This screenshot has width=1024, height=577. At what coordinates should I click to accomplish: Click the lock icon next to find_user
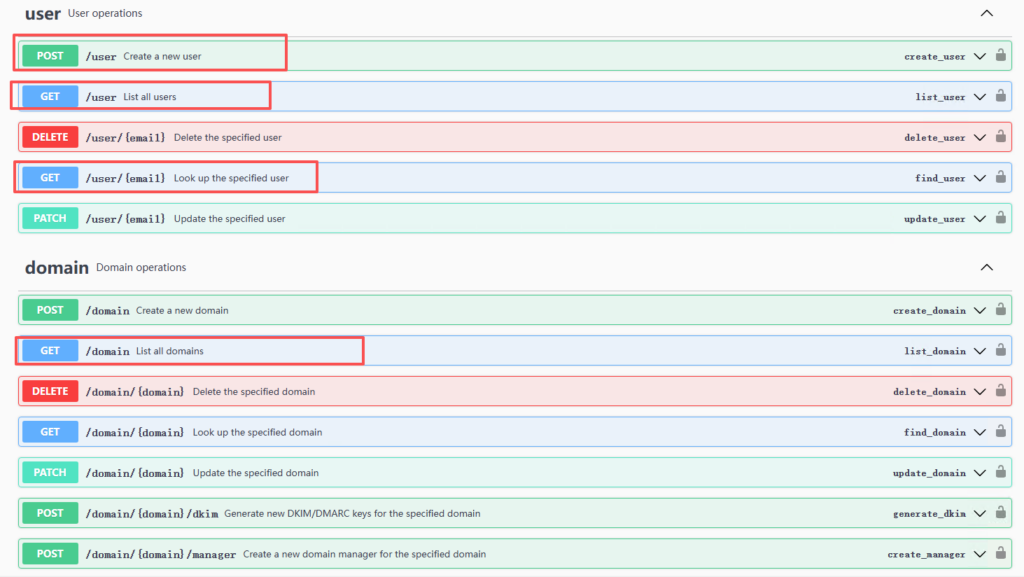(1000, 178)
